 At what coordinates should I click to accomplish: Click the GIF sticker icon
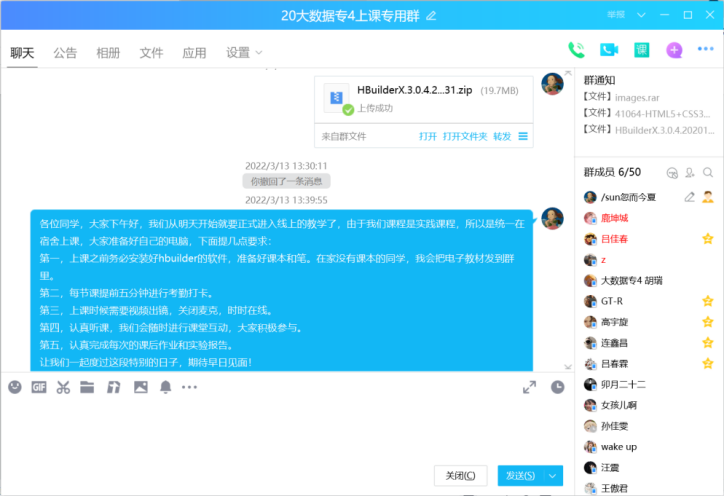pyautogui.click(x=39, y=386)
